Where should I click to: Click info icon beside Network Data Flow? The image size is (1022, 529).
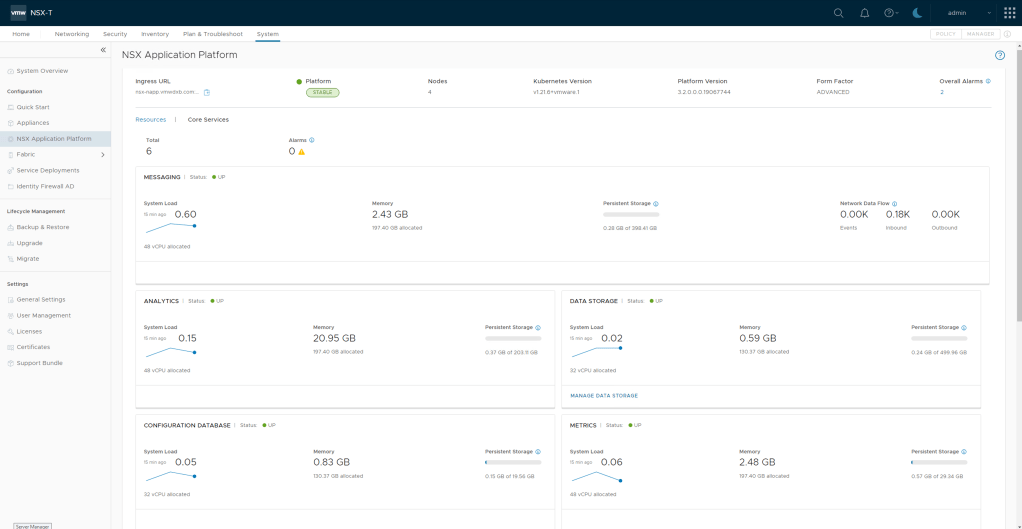894,203
